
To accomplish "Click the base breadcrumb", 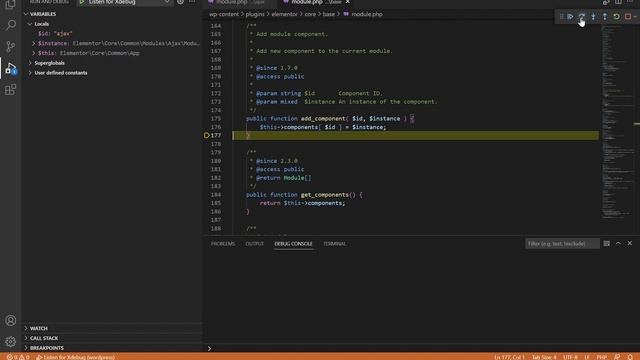I will pos(329,14).
